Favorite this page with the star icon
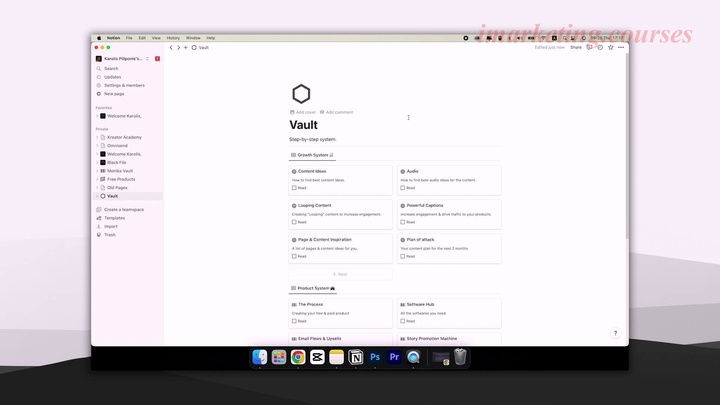 [x=611, y=47]
